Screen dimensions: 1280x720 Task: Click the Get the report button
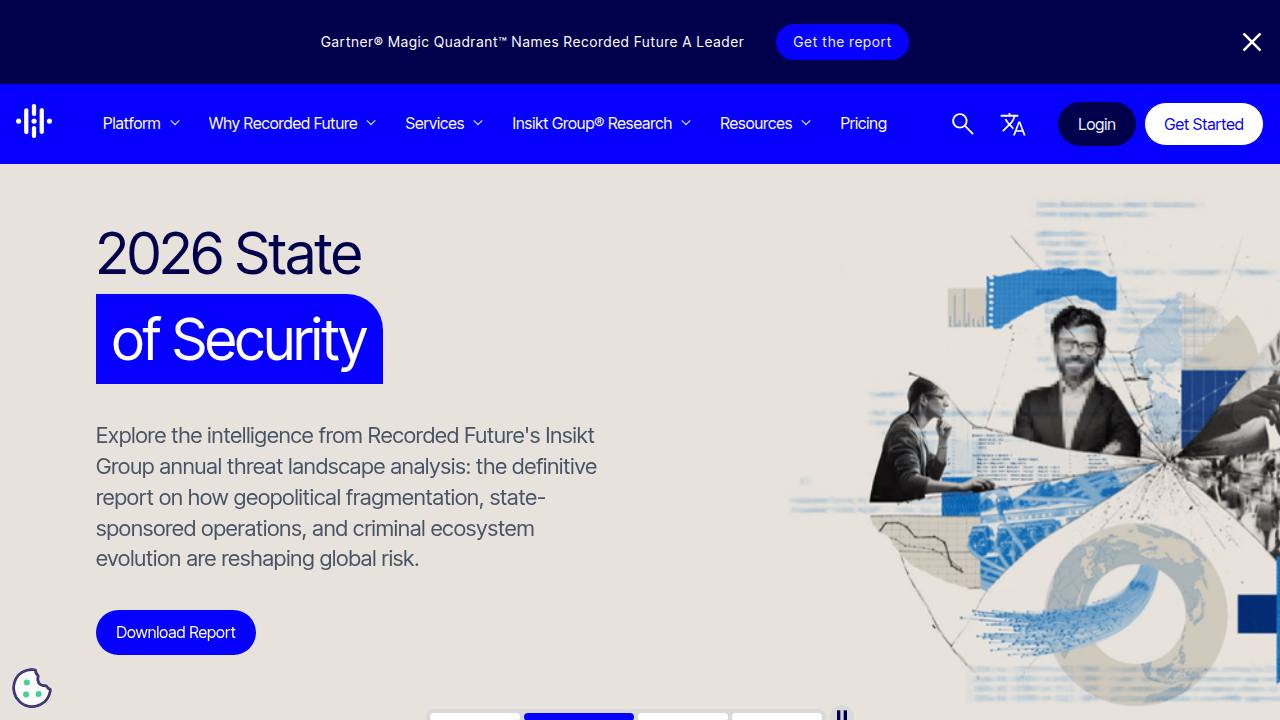pos(842,42)
